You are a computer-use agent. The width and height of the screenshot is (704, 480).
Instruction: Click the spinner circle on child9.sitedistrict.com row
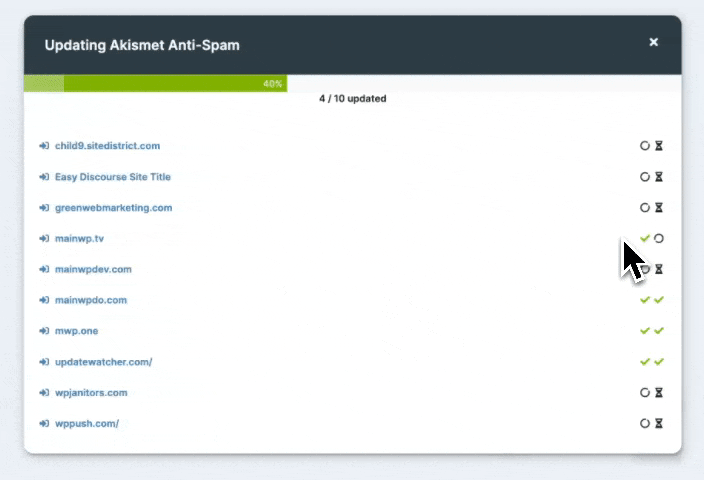coord(645,145)
